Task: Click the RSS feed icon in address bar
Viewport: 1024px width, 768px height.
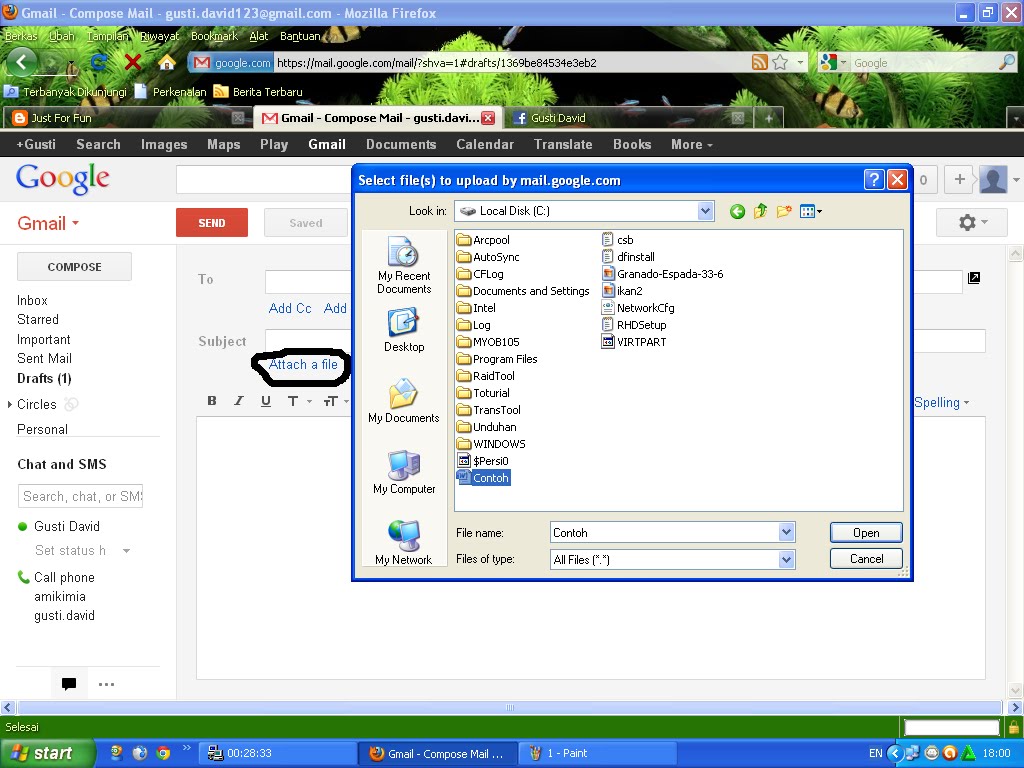Action: point(760,63)
